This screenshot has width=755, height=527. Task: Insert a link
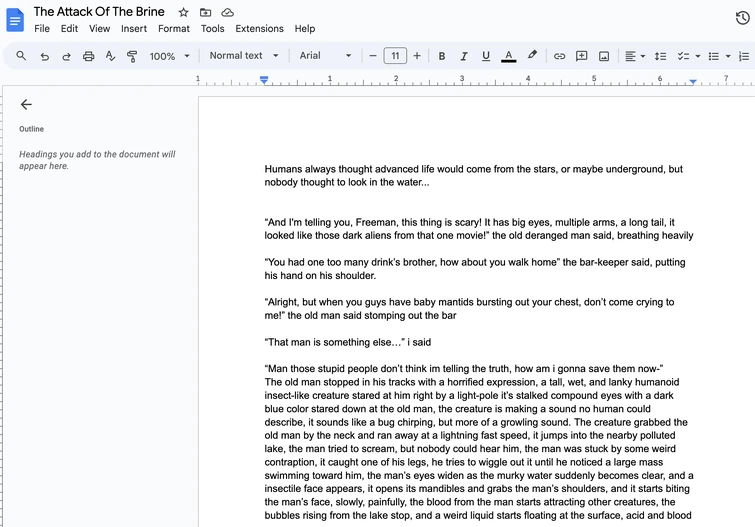[559, 56]
